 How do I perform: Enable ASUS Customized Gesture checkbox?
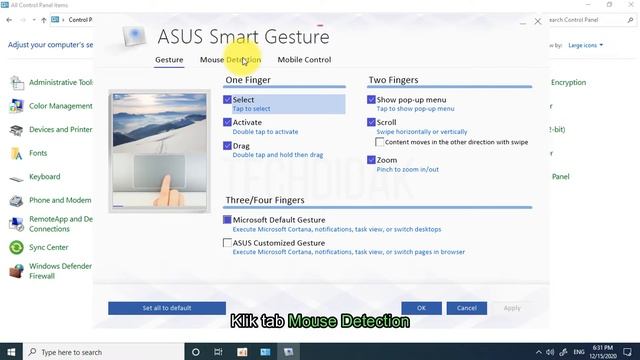227,243
